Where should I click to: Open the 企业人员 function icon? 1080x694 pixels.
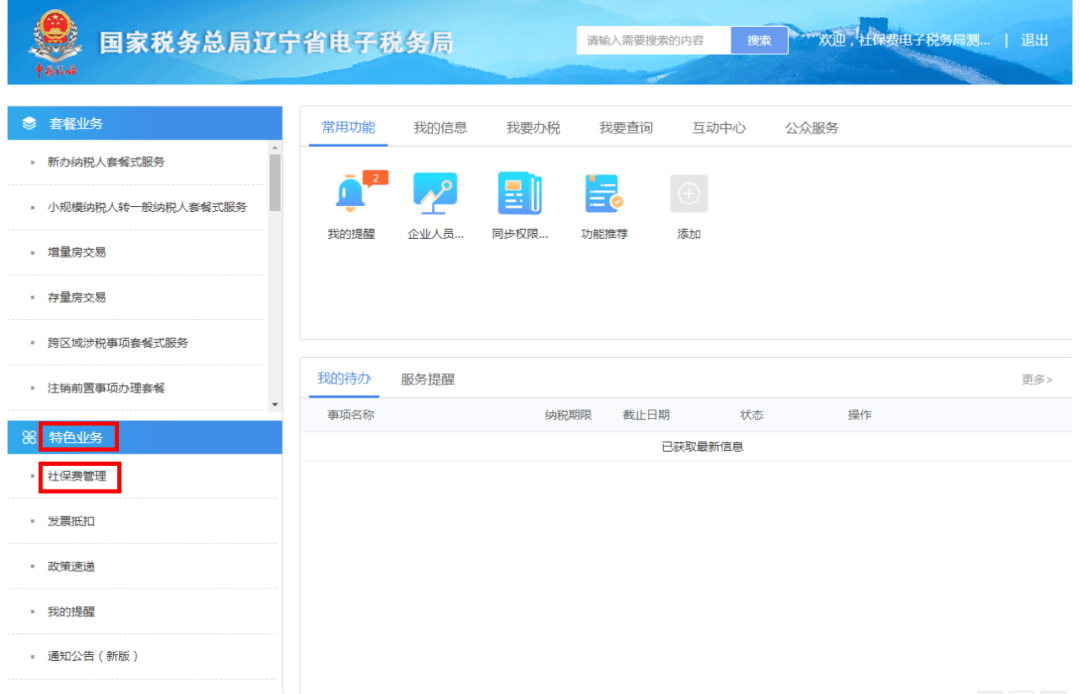tap(434, 193)
